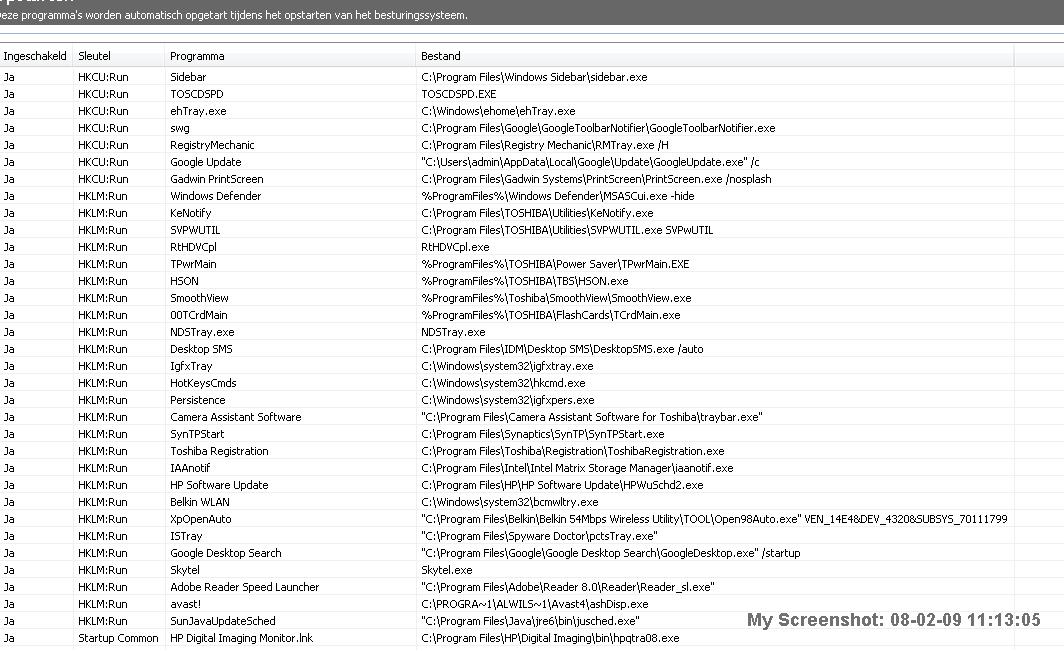Viewport: 1064px width, 651px height.
Task: Select the TOSCDSPD program row
Action: point(197,94)
